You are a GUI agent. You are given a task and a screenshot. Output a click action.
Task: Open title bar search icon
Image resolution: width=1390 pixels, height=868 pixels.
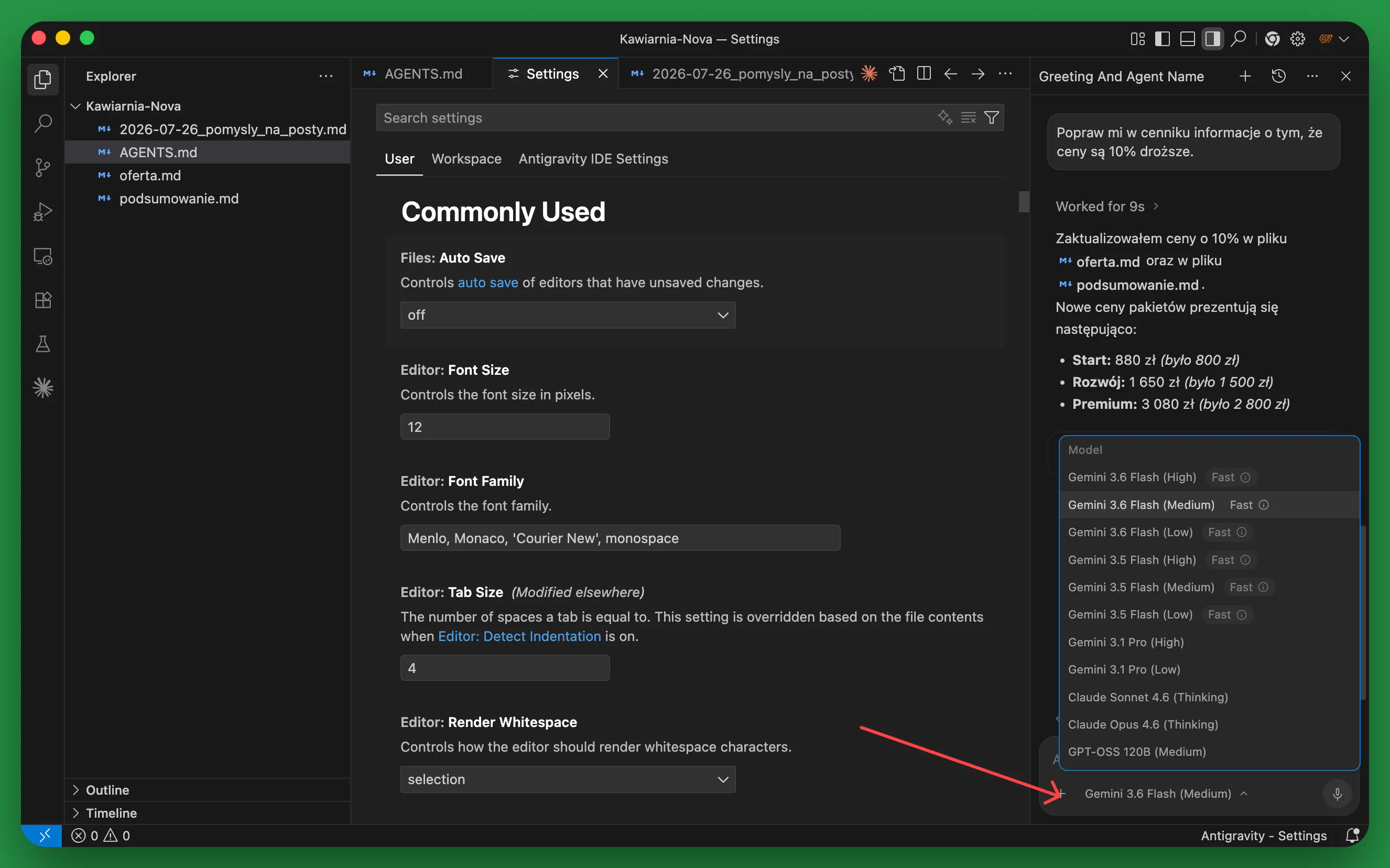click(1239, 38)
